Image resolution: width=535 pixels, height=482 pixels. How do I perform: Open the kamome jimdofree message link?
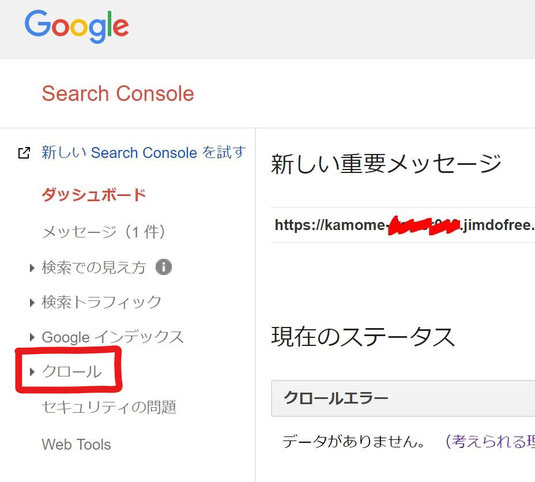tap(405, 225)
